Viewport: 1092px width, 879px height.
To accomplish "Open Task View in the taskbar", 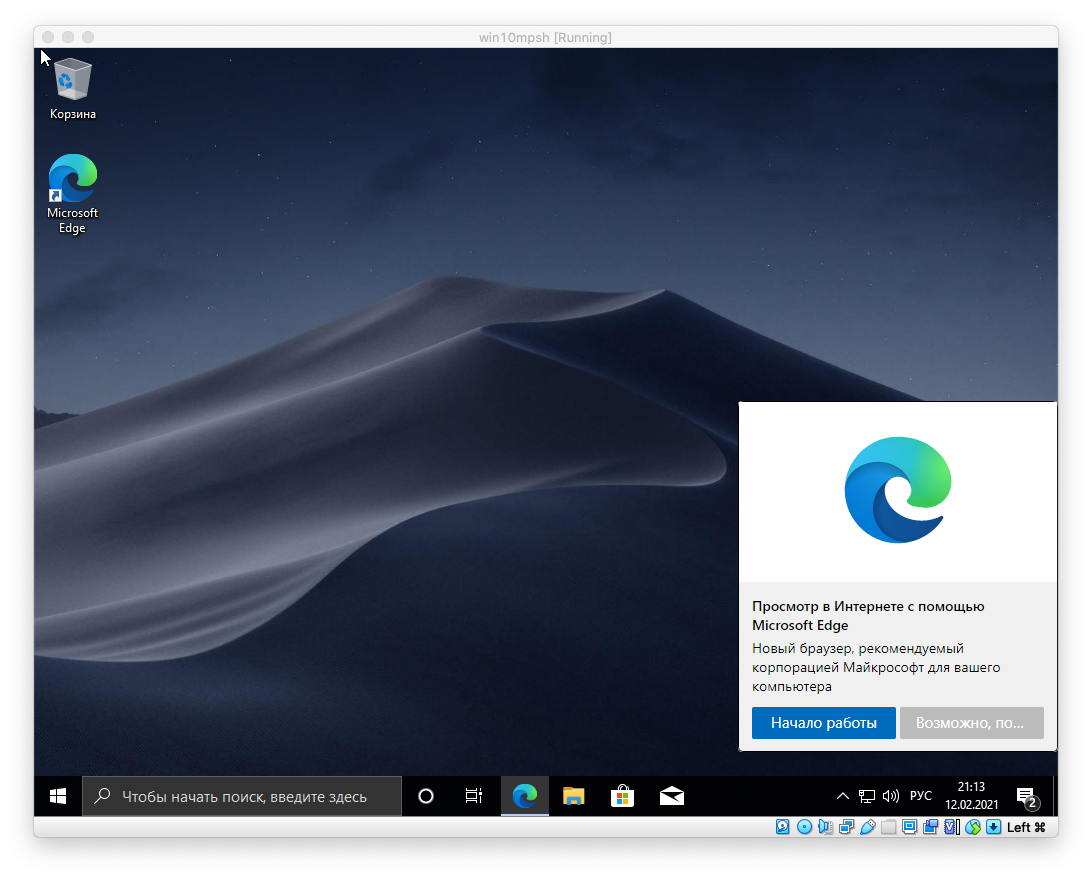I will pyautogui.click(x=474, y=796).
